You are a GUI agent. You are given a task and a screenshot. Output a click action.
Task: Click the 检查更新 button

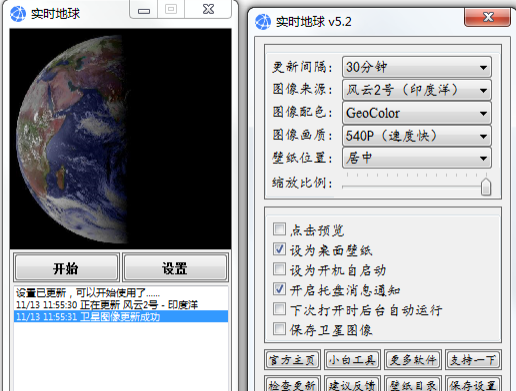click(x=293, y=384)
